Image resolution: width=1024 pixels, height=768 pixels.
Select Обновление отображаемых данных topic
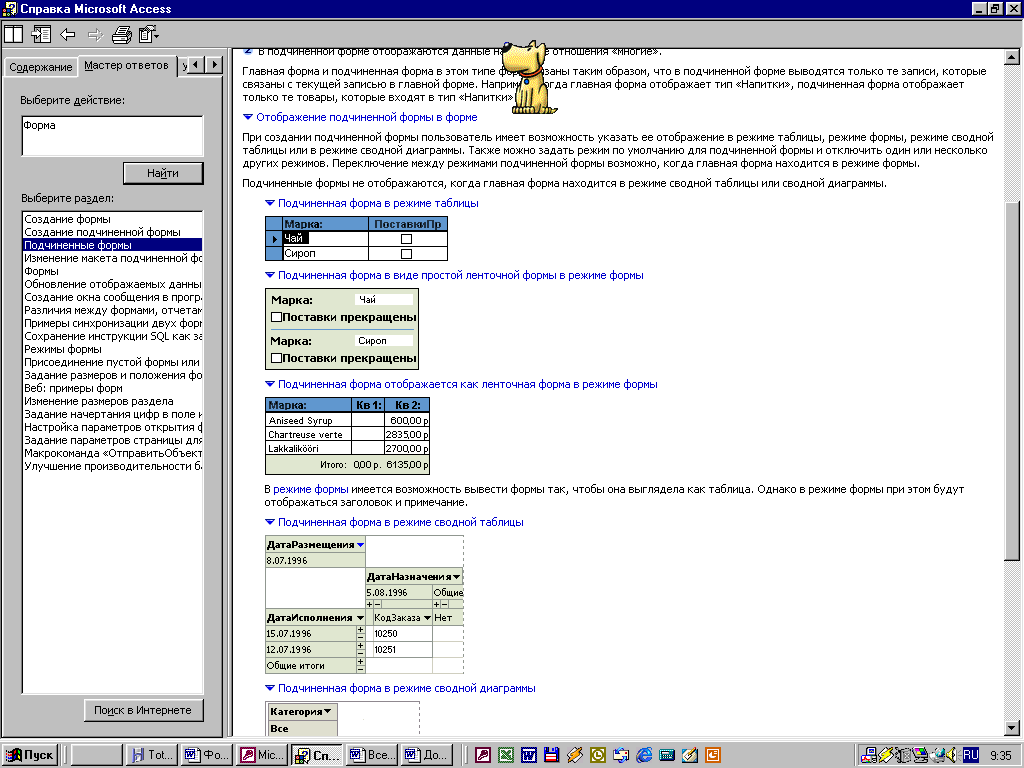click(113, 285)
